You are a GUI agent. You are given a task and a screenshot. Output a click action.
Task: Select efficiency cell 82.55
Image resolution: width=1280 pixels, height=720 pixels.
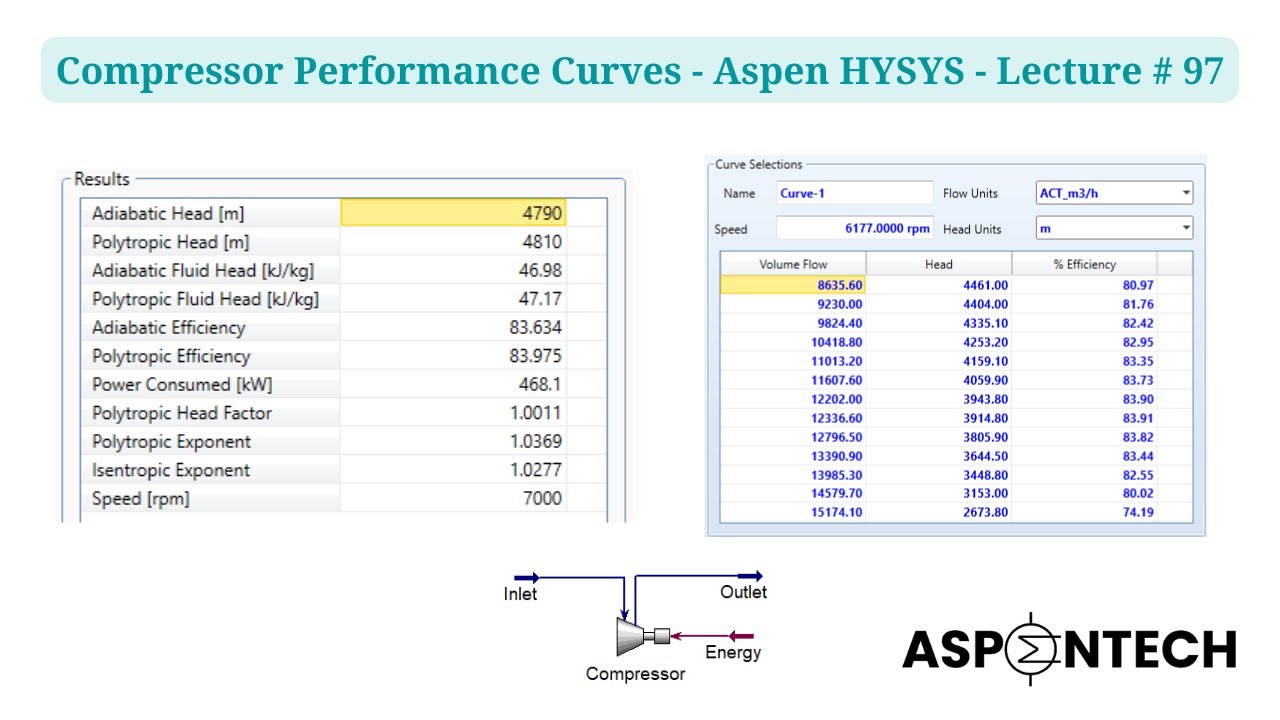[x=1085, y=475]
